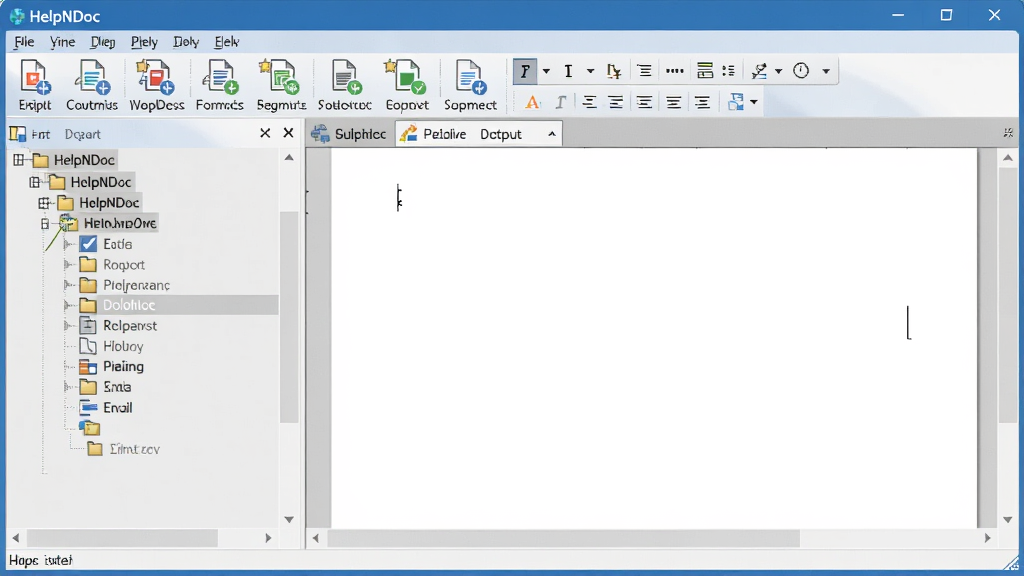Viewport: 1024px width, 576px height.
Task: Click the first alignment icon after italic T
Action: 589,102
